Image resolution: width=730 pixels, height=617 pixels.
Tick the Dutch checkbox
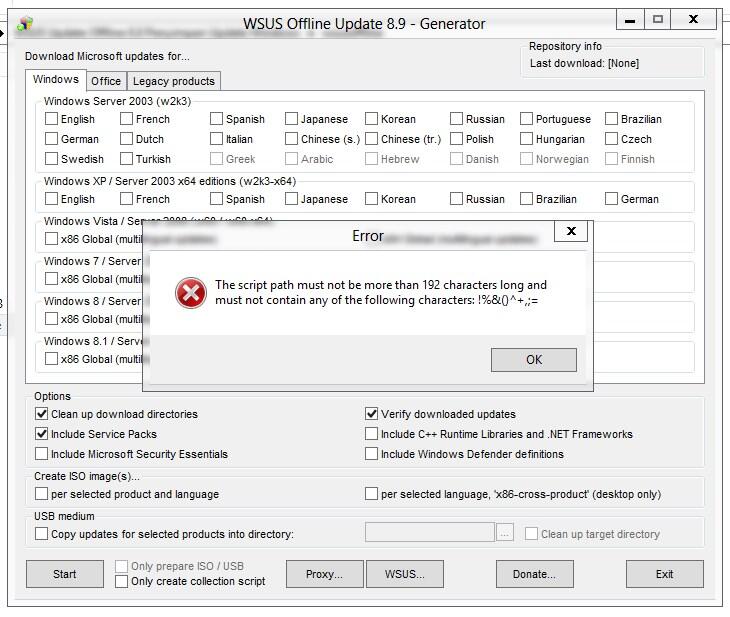click(126, 139)
